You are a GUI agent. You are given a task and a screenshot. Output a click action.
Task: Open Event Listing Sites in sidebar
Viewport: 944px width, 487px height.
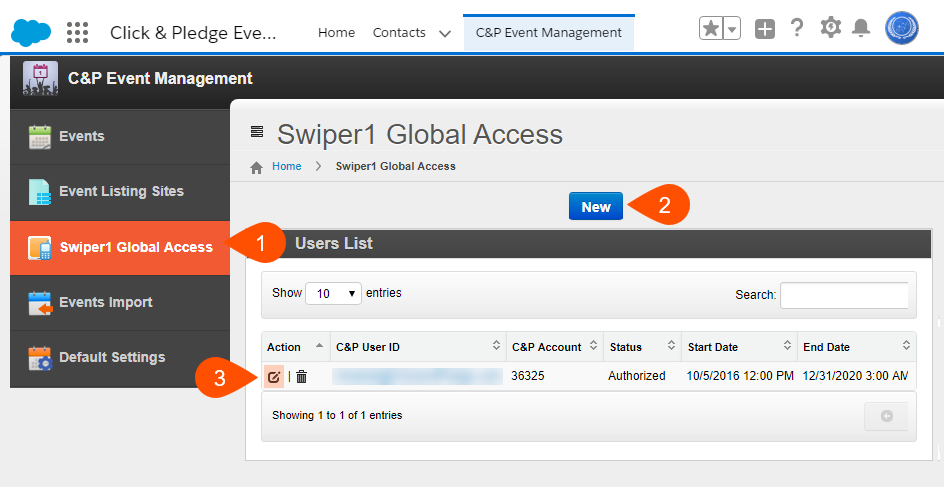(120, 192)
